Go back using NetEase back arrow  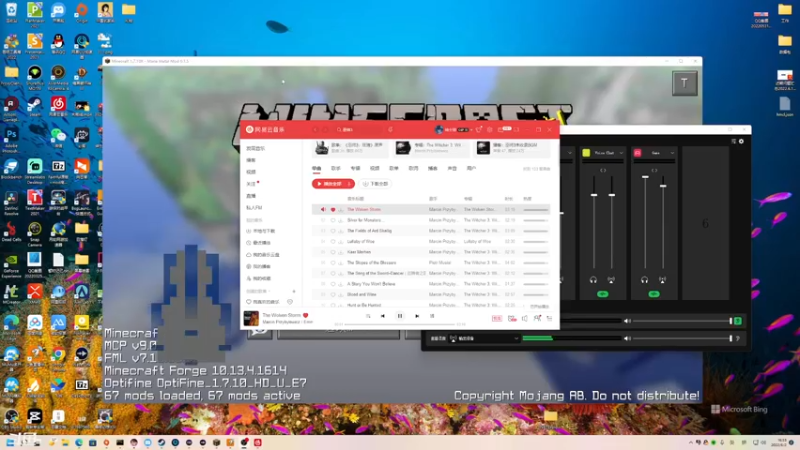click(315, 130)
